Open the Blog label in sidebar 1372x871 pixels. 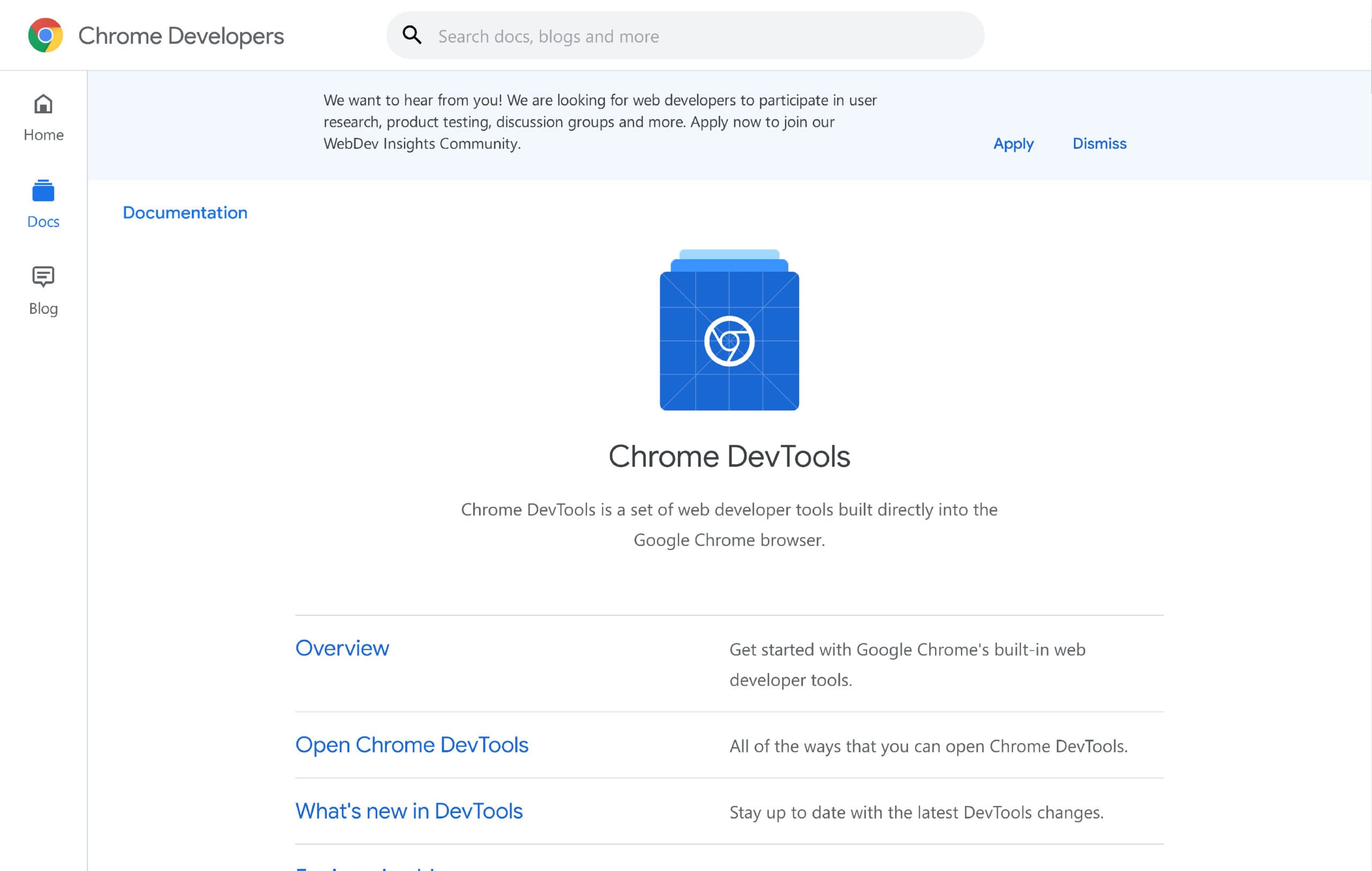(43, 308)
